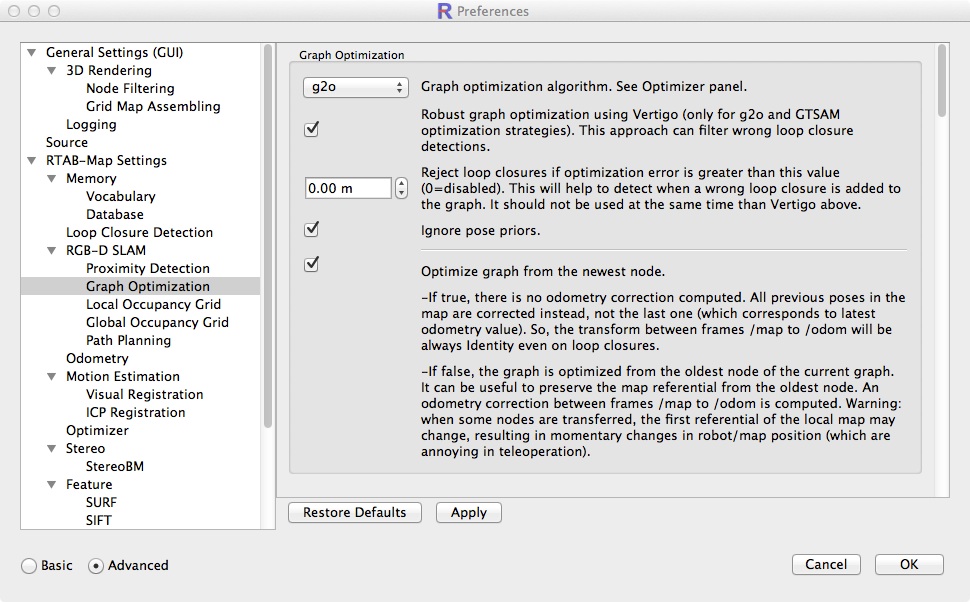Collapse the RGB-D SLAM disclosure triangle
Screen dimensions: 970x602
[52, 251]
